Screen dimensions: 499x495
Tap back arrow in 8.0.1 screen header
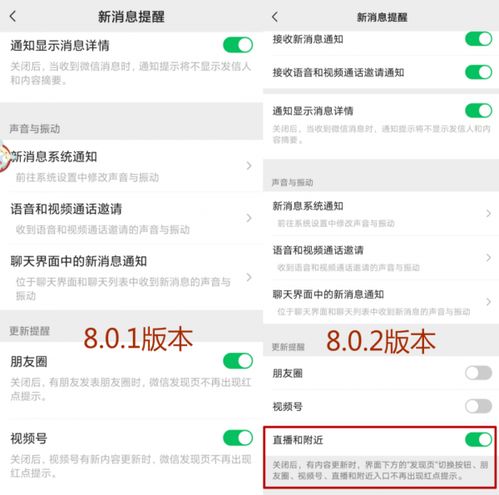click(x=13, y=16)
